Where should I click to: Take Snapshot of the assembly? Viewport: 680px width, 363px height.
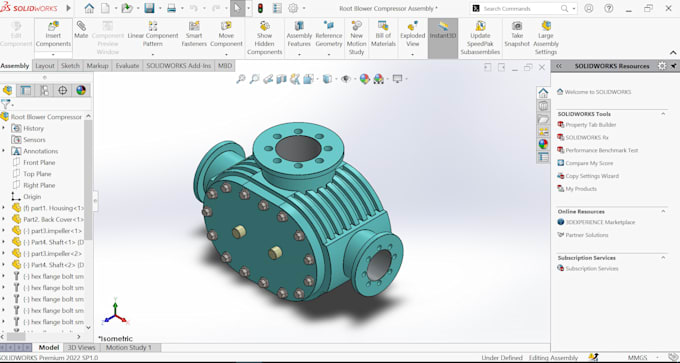click(x=517, y=35)
